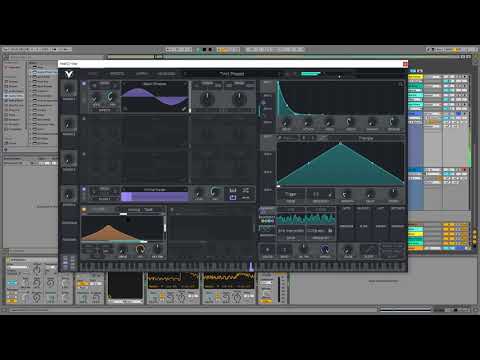The image size is (480, 360).
Task: Toggle sample keytrack icon
Action: point(233,190)
